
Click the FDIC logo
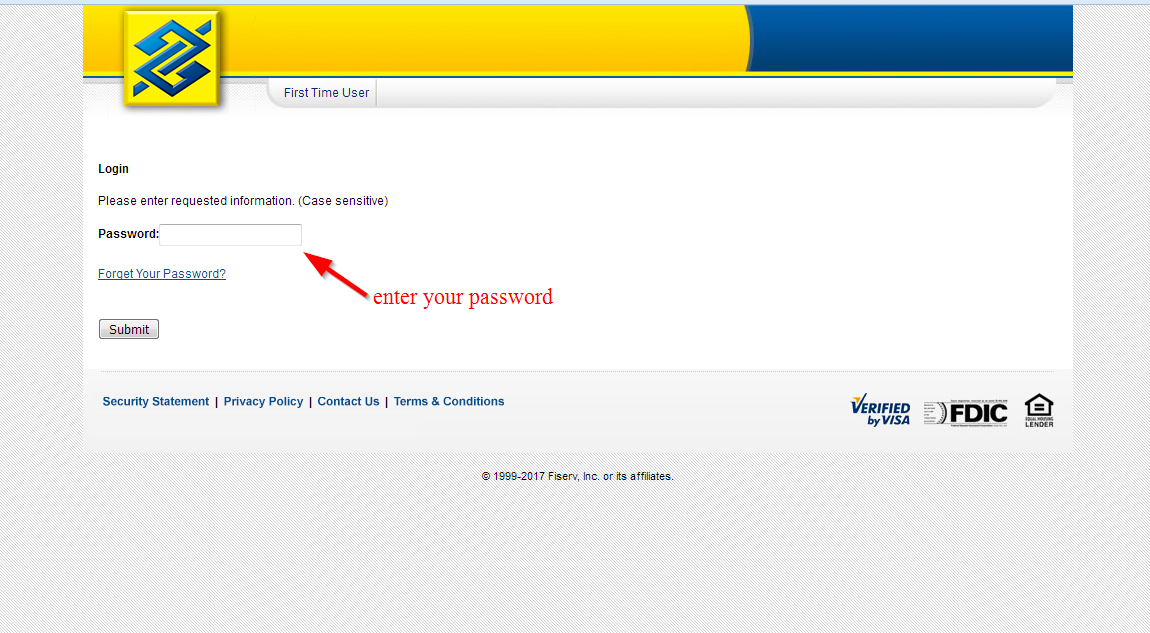[x=966, y=413]
